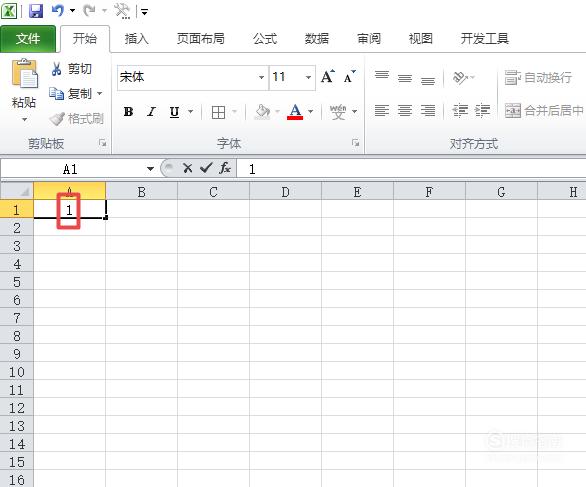Switch to the 视图 tab
The width and height of the screenshot is (586, 487).
pos(420,38)
